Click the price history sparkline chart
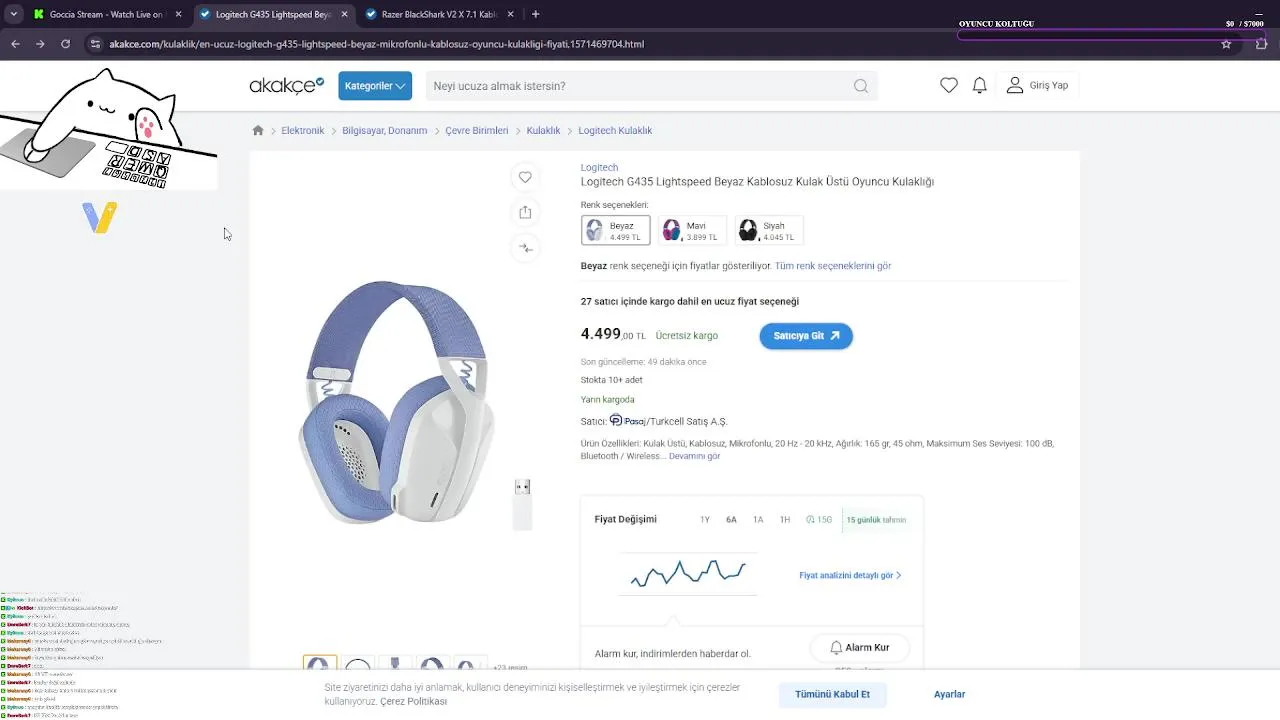Viewport: 1280px width, 720px height. [x=688, y=573]
